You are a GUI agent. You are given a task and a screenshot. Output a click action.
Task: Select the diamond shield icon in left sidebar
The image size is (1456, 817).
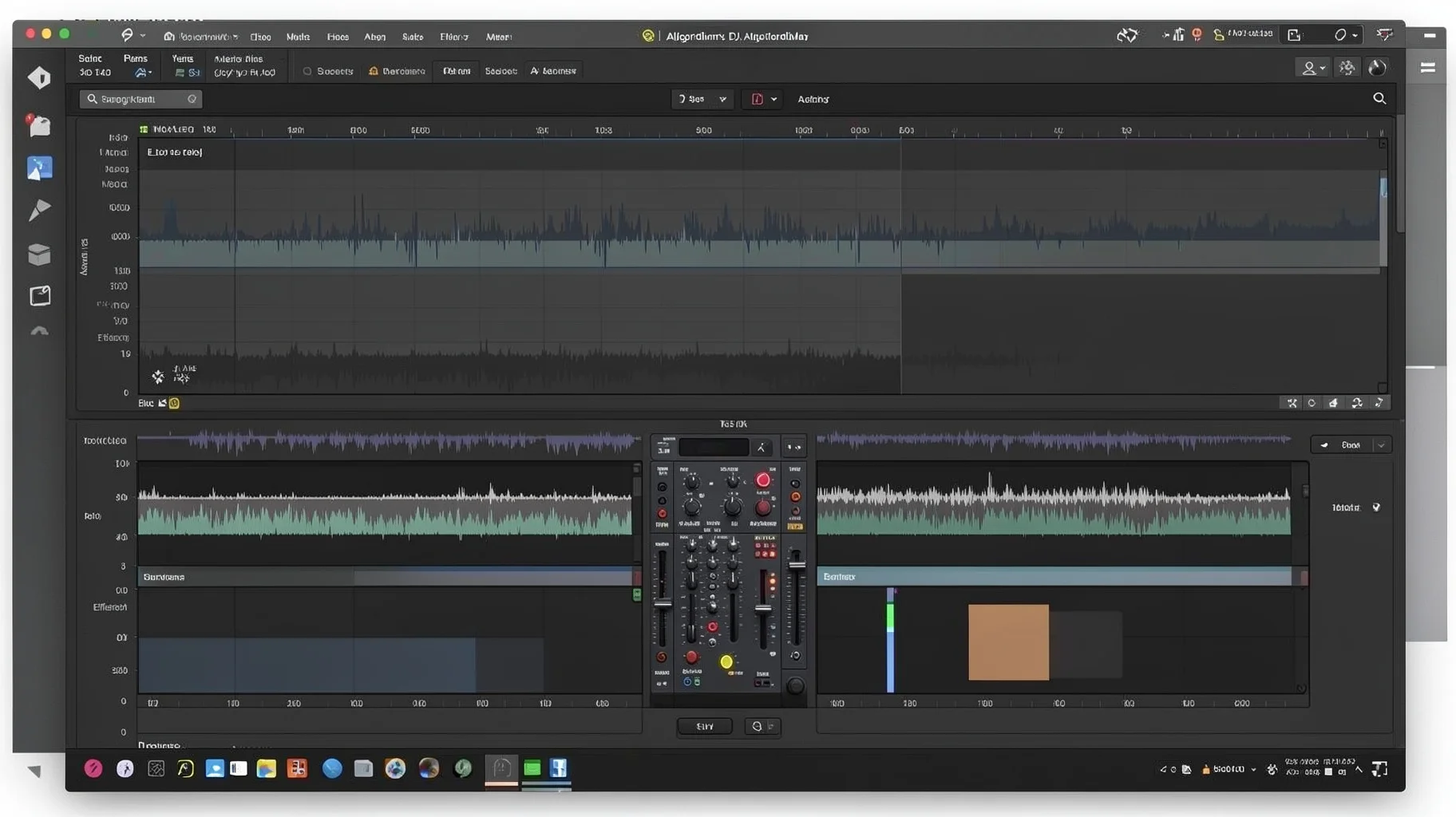coord(39,77)
